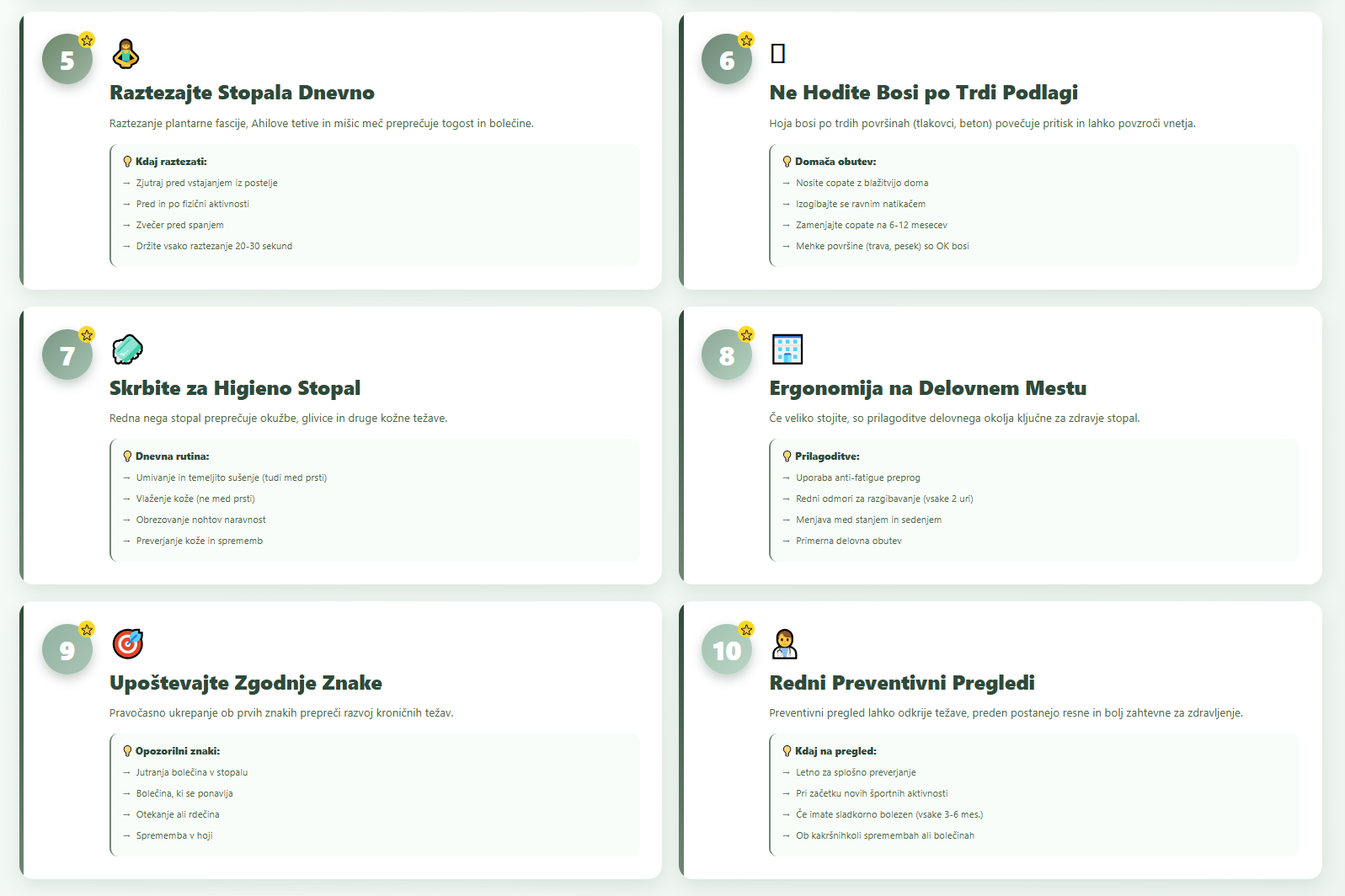Screen dimensions: 1345x896
Task: Click the lightbulb icon beside Opozorilni znaki
Action: pos(128,751)
